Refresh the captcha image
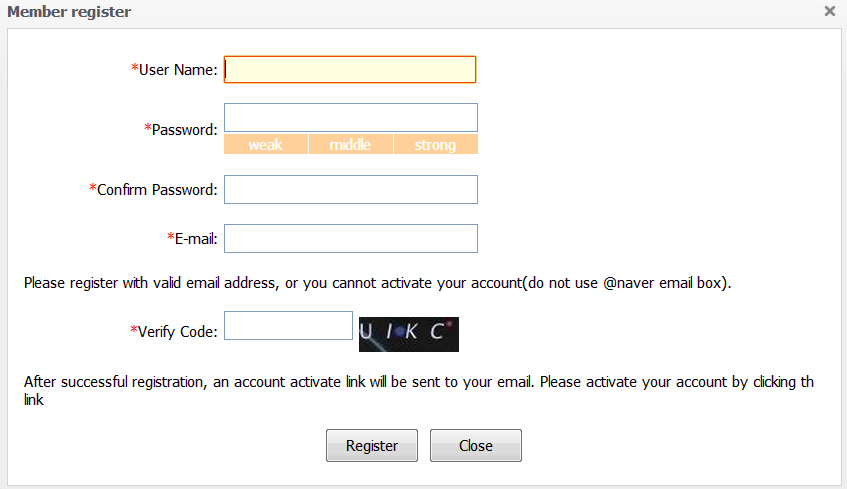Image resolution: width=847 pixels, height=489 pixels. click(408, 334)
